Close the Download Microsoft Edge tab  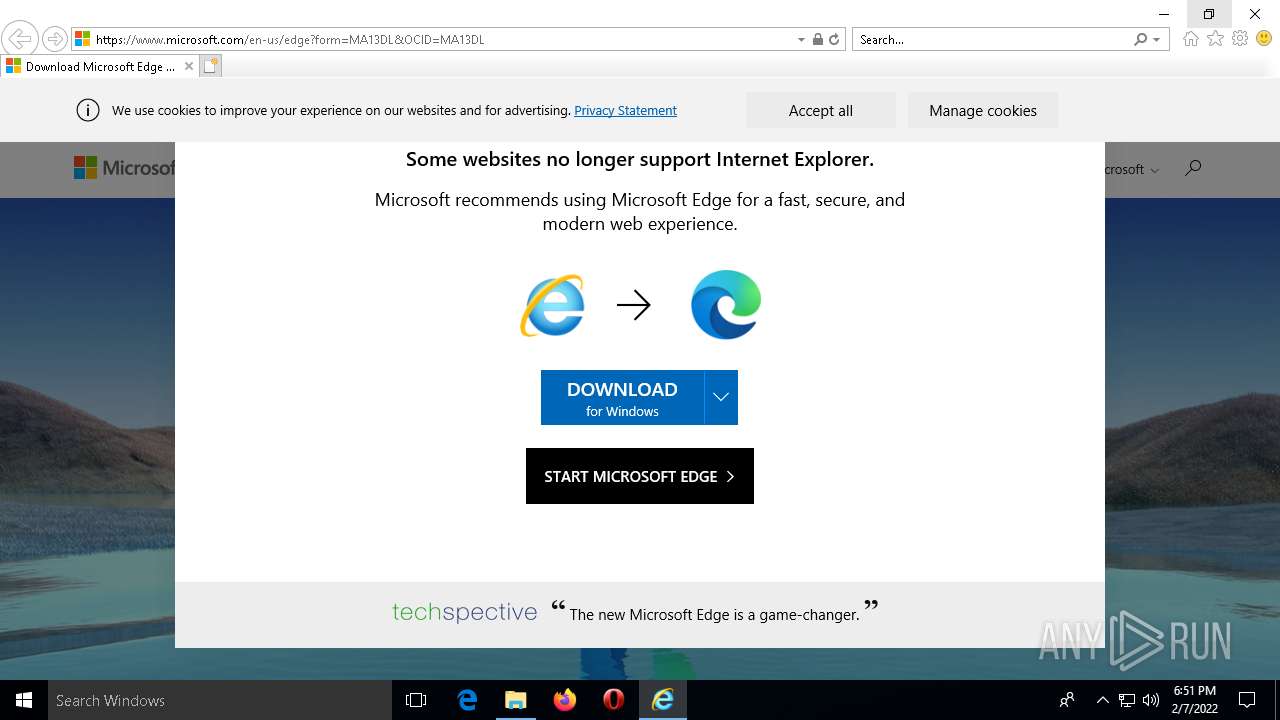tap(189, 67)
